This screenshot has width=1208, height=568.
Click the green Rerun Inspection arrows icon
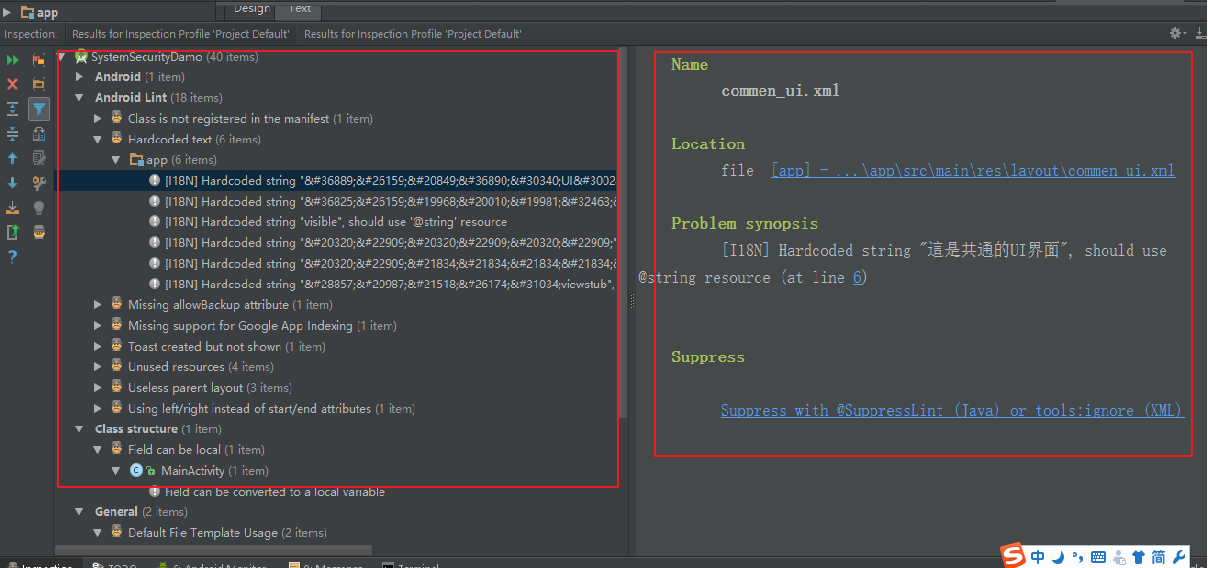(x=13, y=60)
